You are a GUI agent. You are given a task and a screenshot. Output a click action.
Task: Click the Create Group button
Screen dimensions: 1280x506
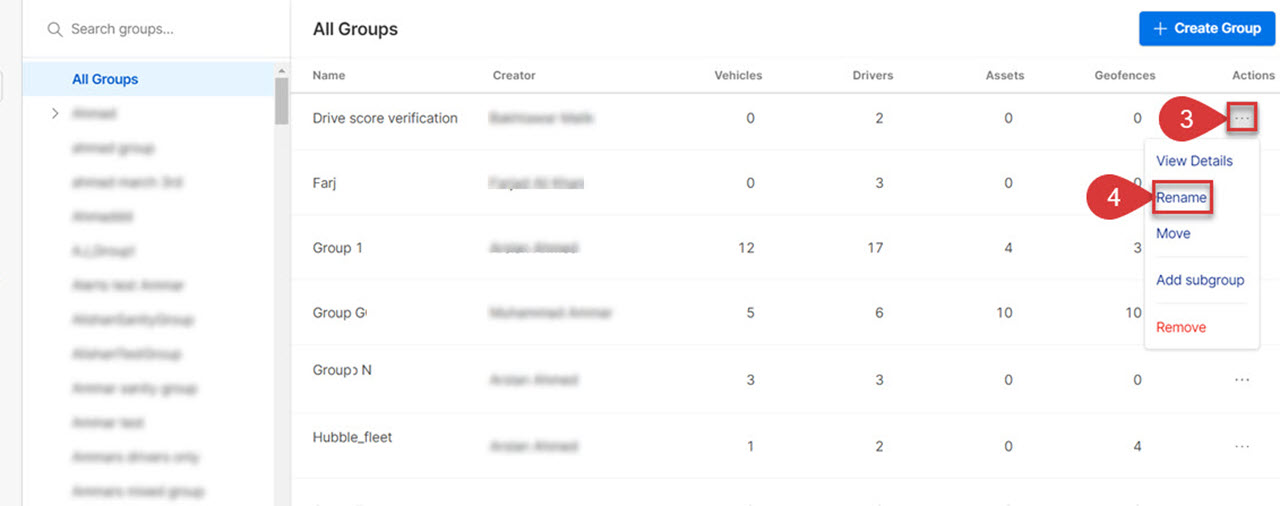tap(1207, 29)
